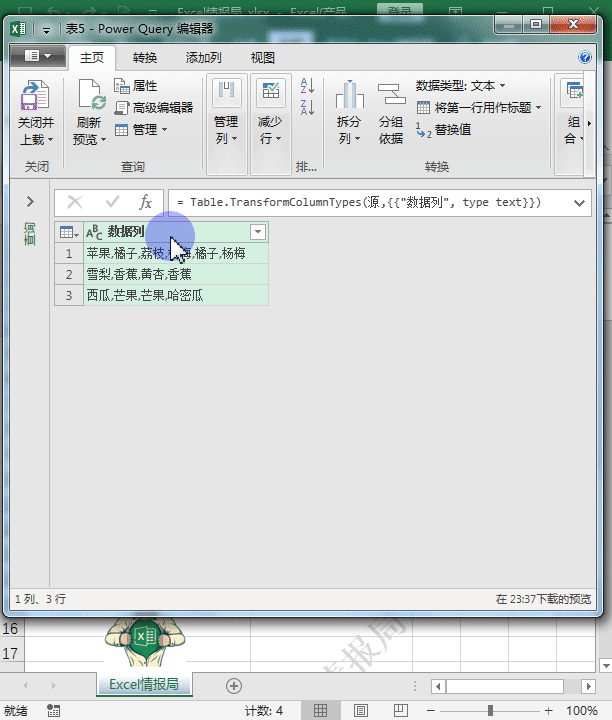The image size is (612, 720).
Task: Open the Data Type: Text (数据类型) dropdown
Action: tap(461, 86)
